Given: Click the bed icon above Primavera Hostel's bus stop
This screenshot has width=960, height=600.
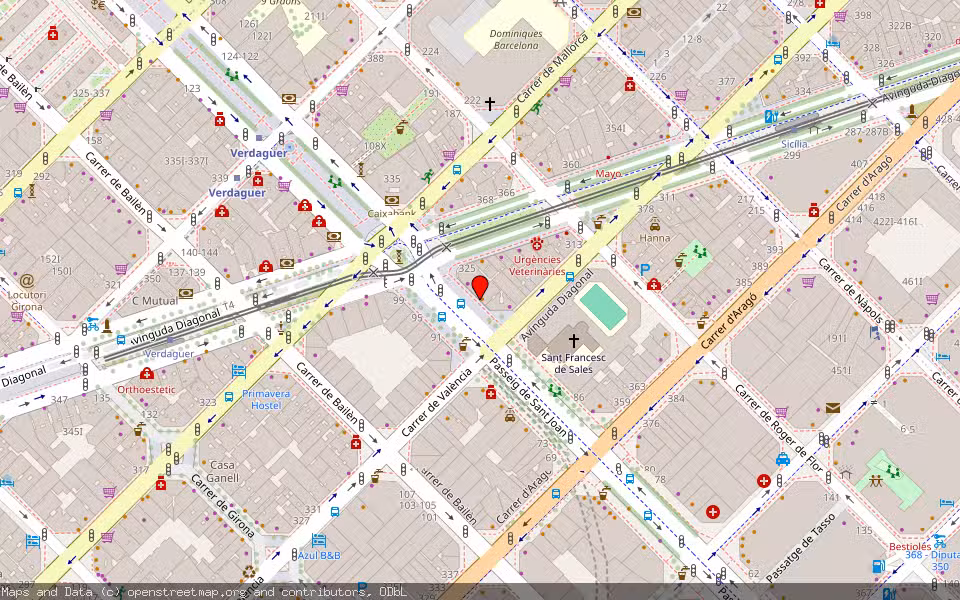Looking at the screenshot, I should (238, 371).
